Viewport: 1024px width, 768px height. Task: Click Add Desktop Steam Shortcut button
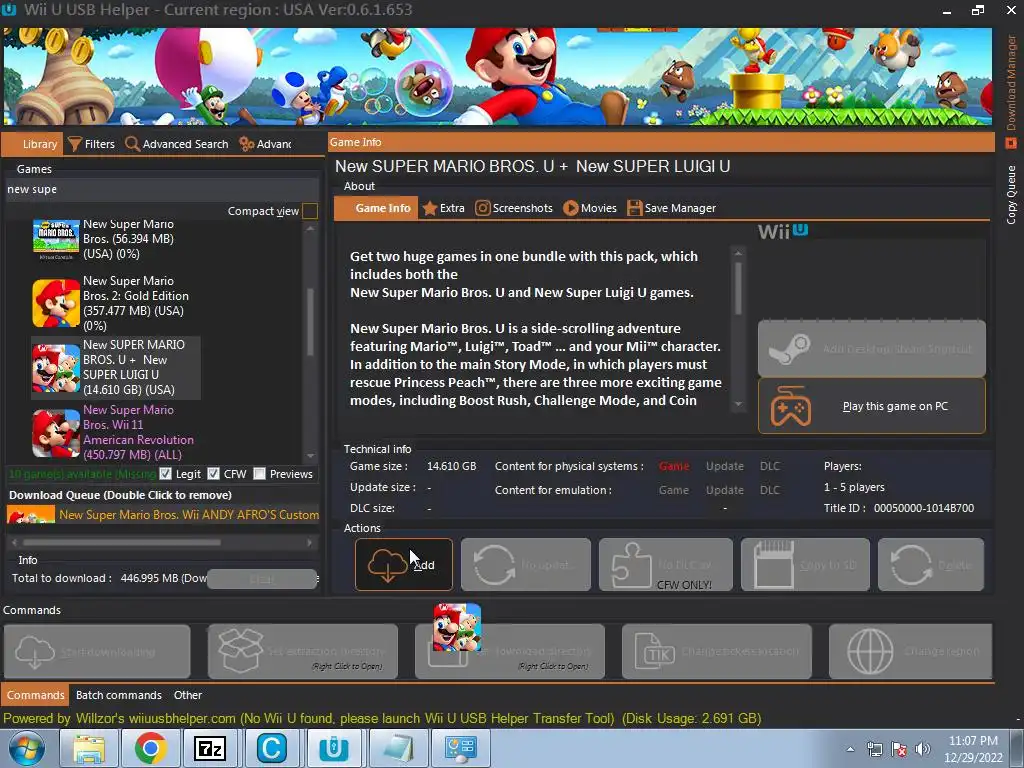[x=872, y=348]
